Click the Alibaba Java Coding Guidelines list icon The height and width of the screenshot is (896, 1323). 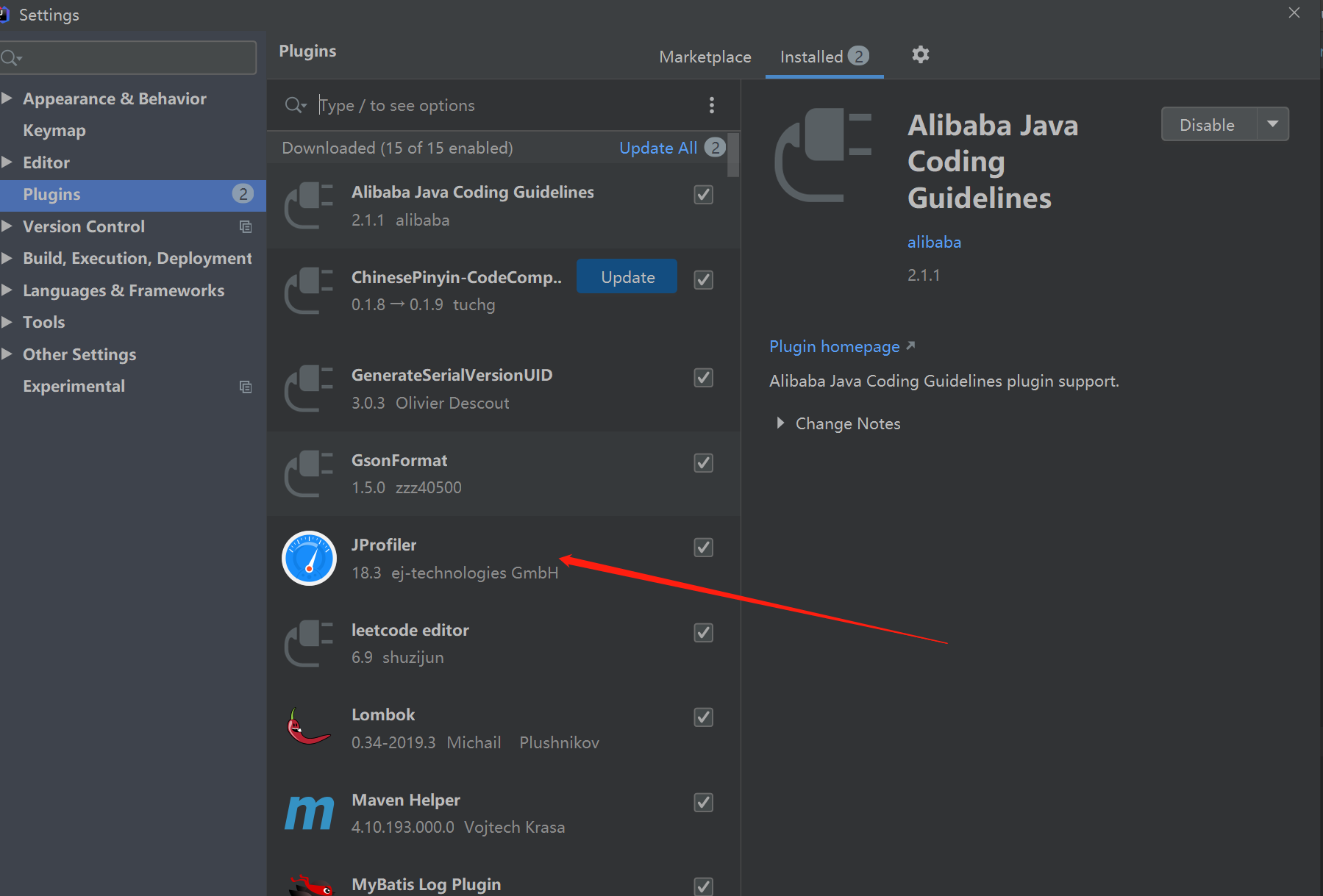[x=309, y=205]
